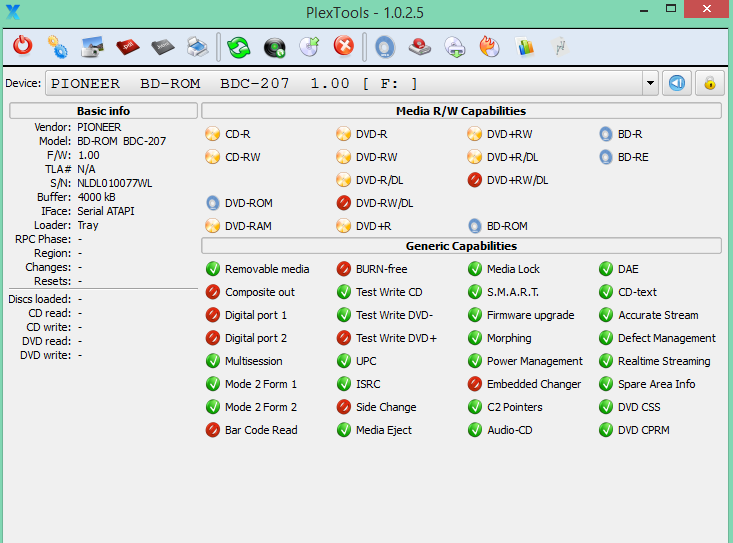This screenshot has width=733, height=543.
Task: Open the colorful bar chart icon
Action: (x=525, y=47)
